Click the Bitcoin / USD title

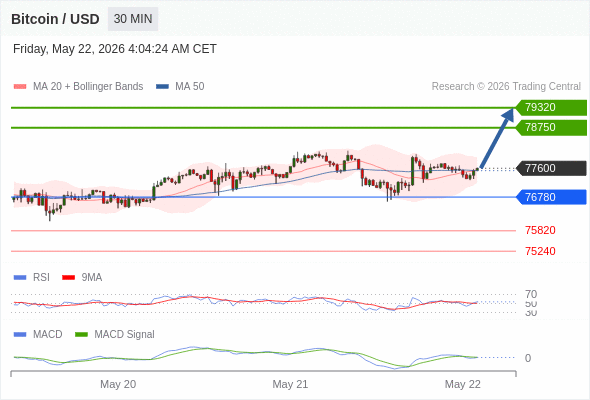click(55, 19)
